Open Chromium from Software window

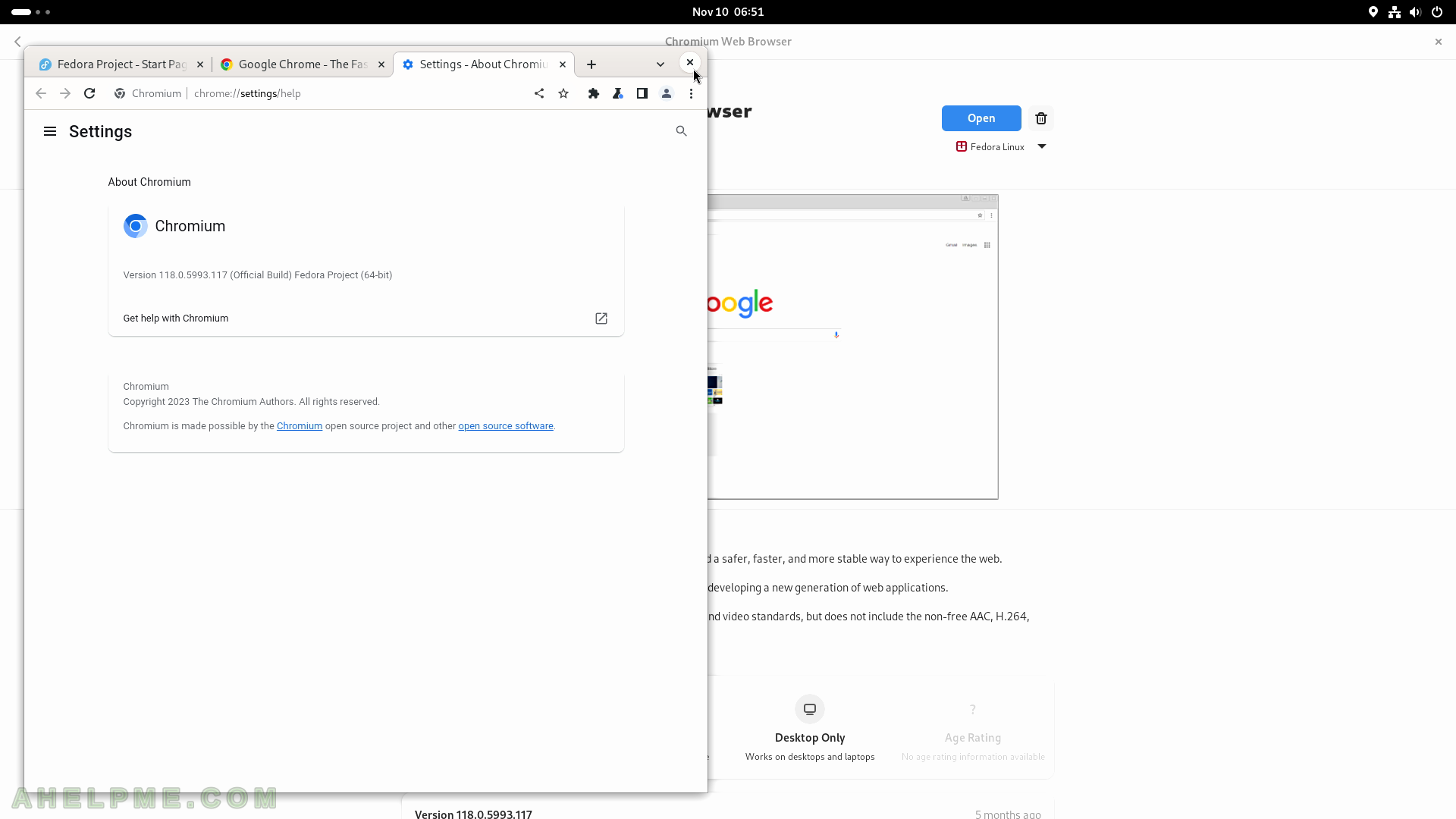pos(981,118)
